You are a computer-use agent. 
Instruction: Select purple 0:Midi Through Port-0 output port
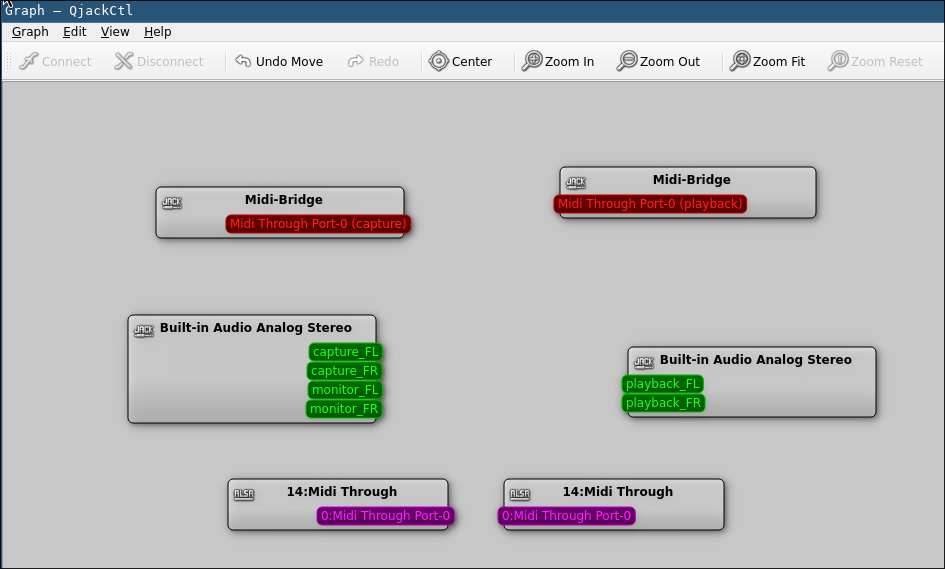[x=386, y=516]
